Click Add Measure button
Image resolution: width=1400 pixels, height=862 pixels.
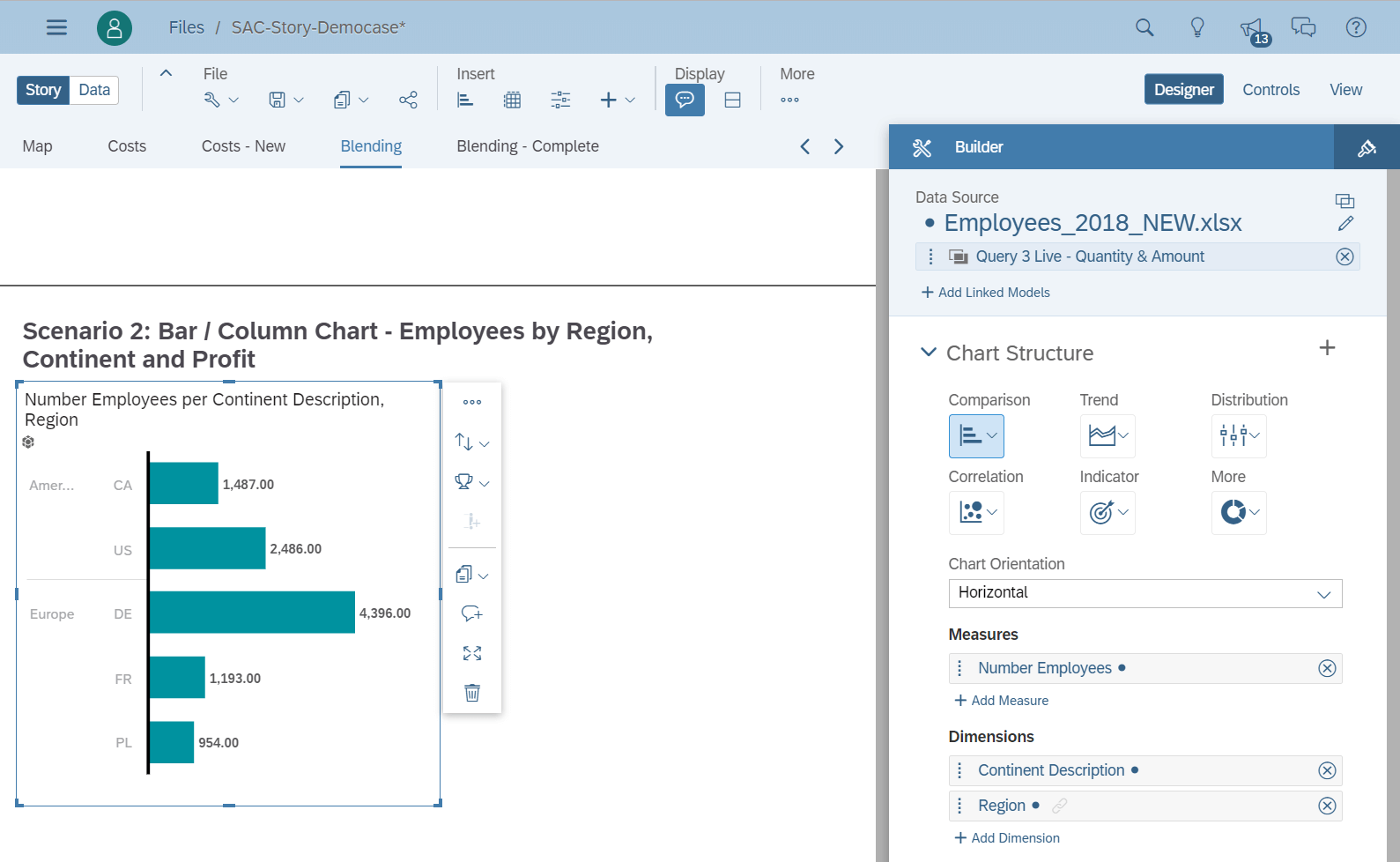click(1001, 701)
